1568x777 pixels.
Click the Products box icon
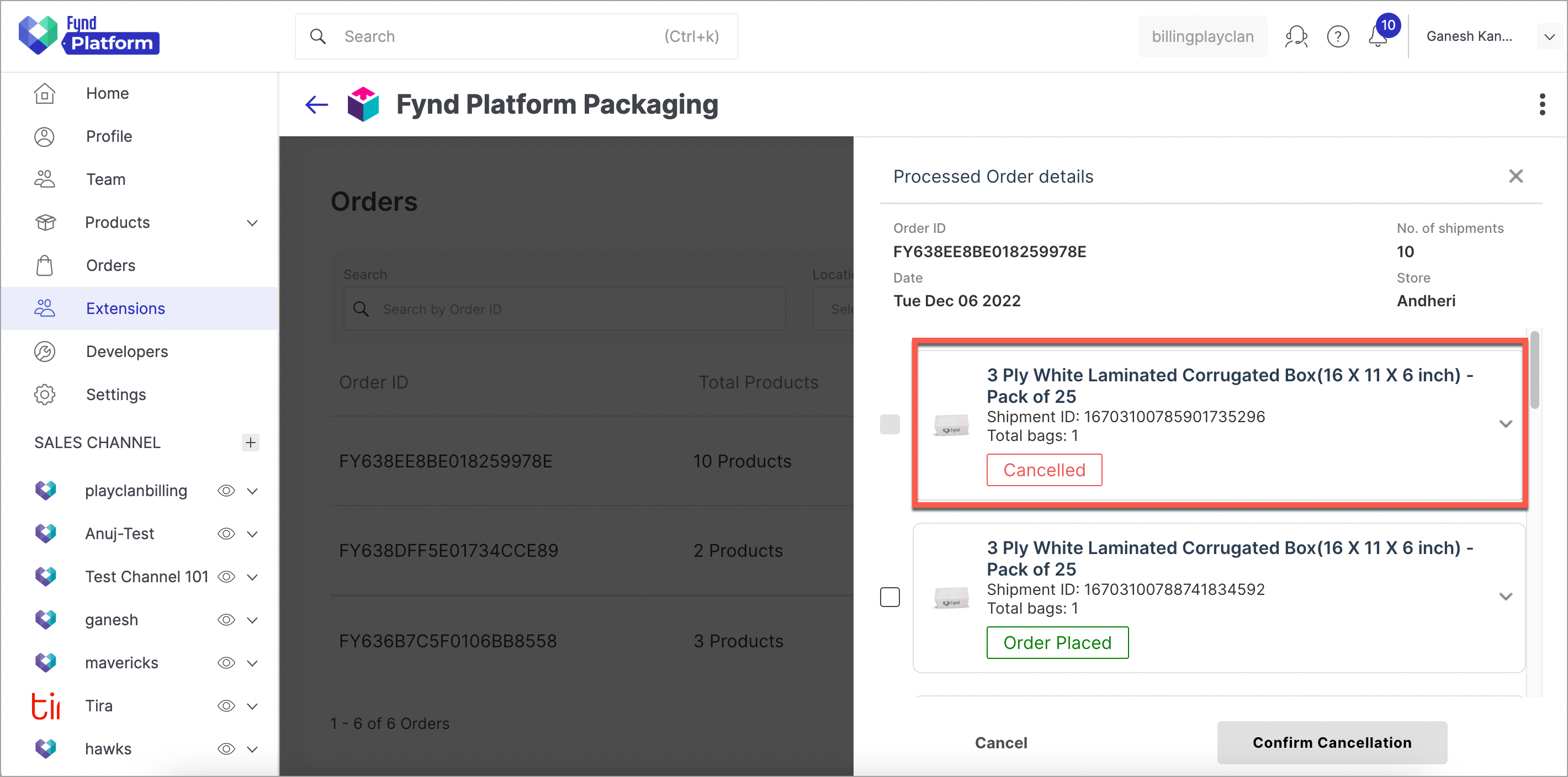point(45,223)
